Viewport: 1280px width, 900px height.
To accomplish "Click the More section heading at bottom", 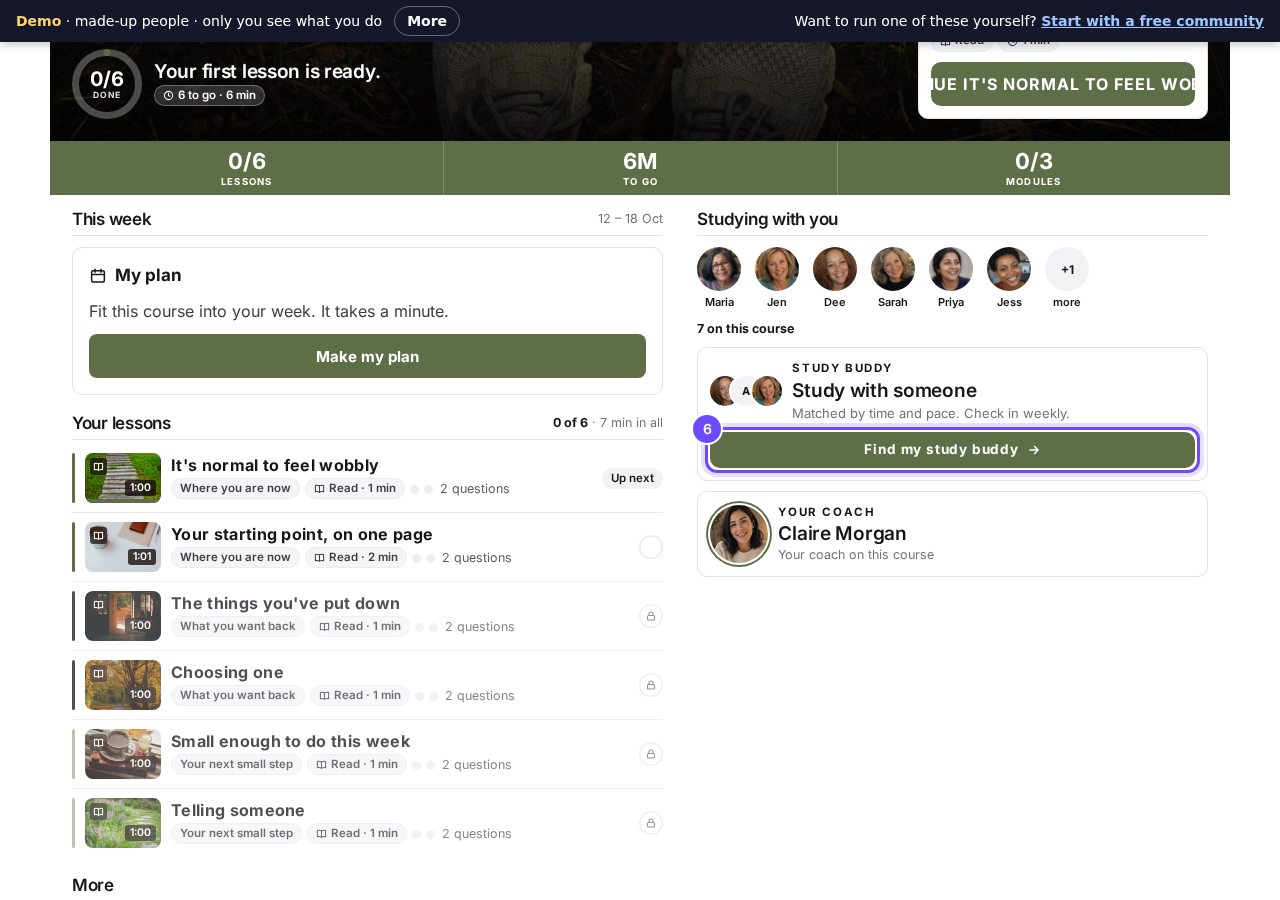I will click(x=93, y=885).
